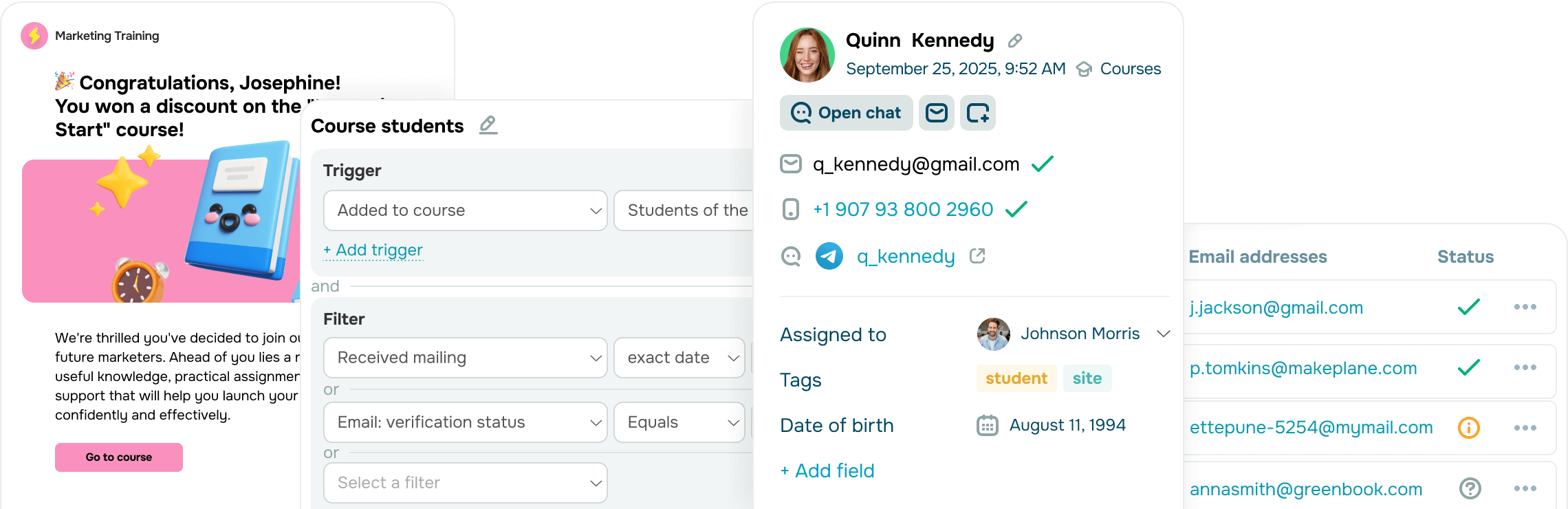
Task: Open q_kennedy external link icon
Action: (977, 256)
